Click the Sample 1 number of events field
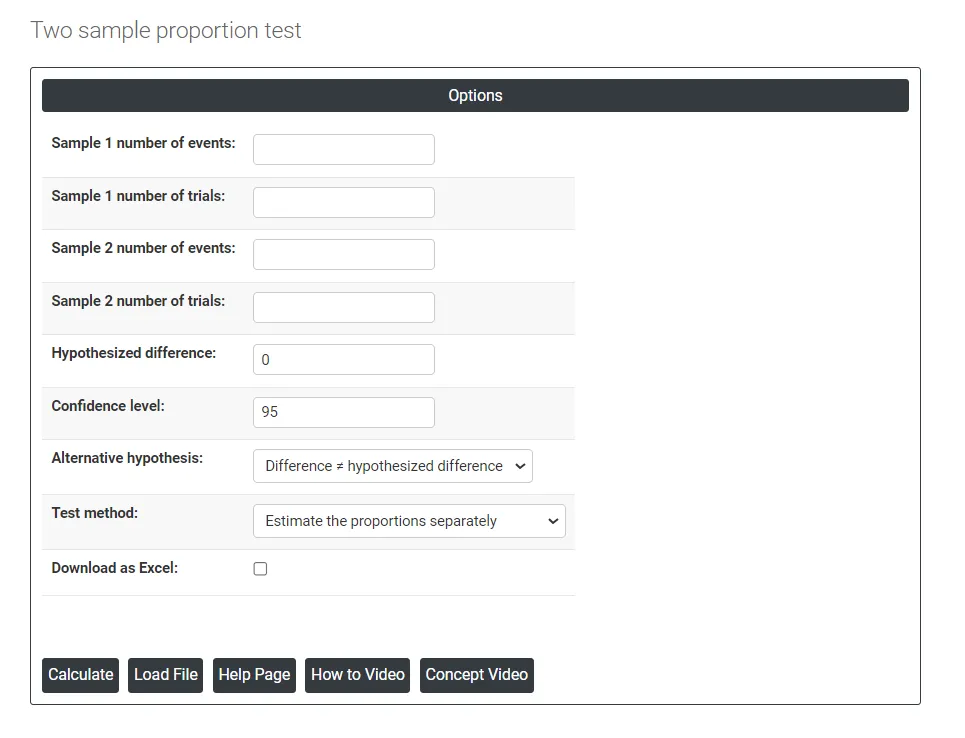 343,150
